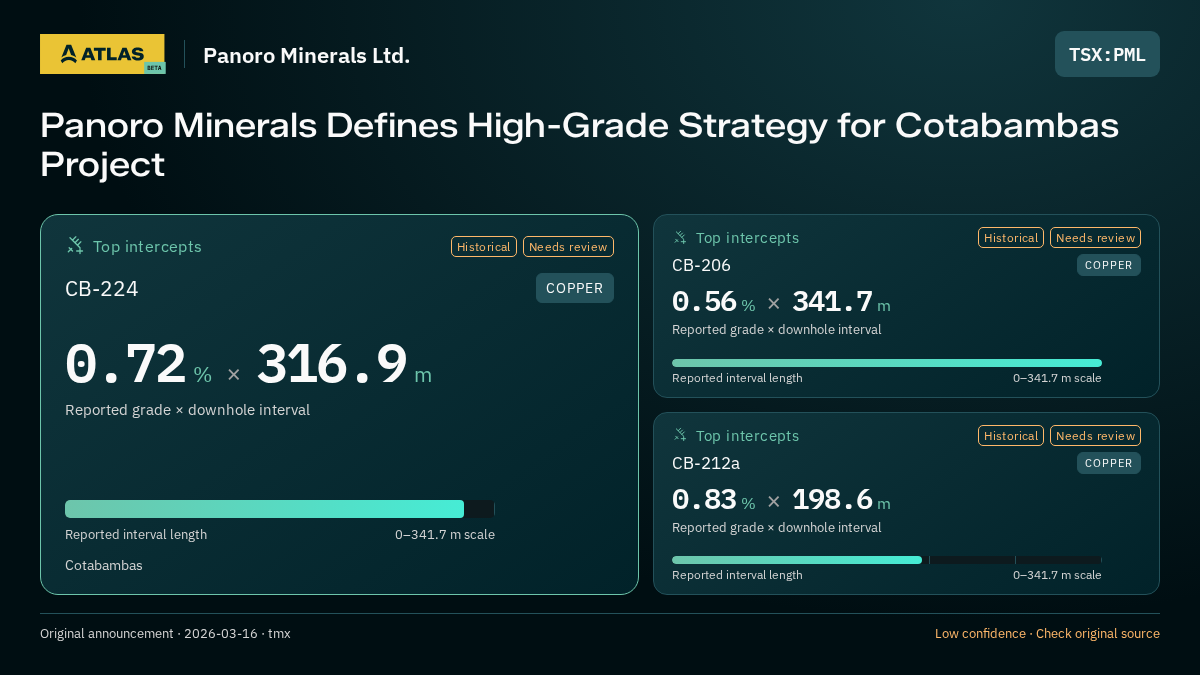Click the BETA label on the logo

pyautogui.click(x=154, y=68)
